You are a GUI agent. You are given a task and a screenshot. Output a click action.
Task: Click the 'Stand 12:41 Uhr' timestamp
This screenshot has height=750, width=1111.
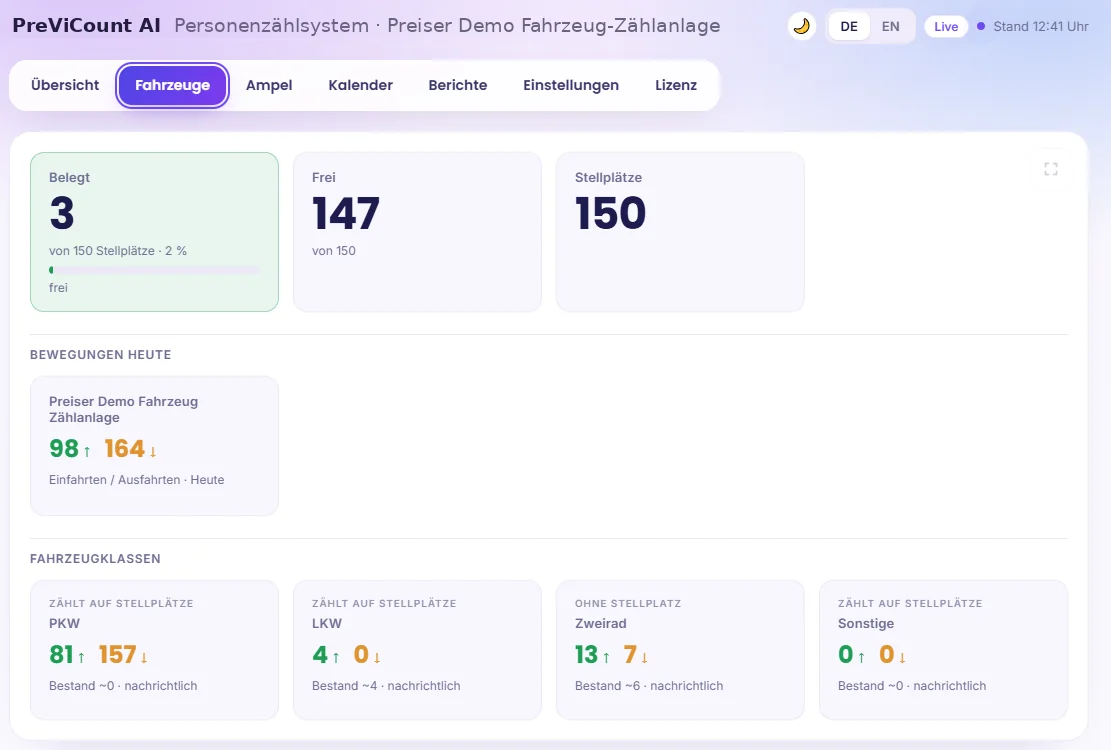point(1040,26)
